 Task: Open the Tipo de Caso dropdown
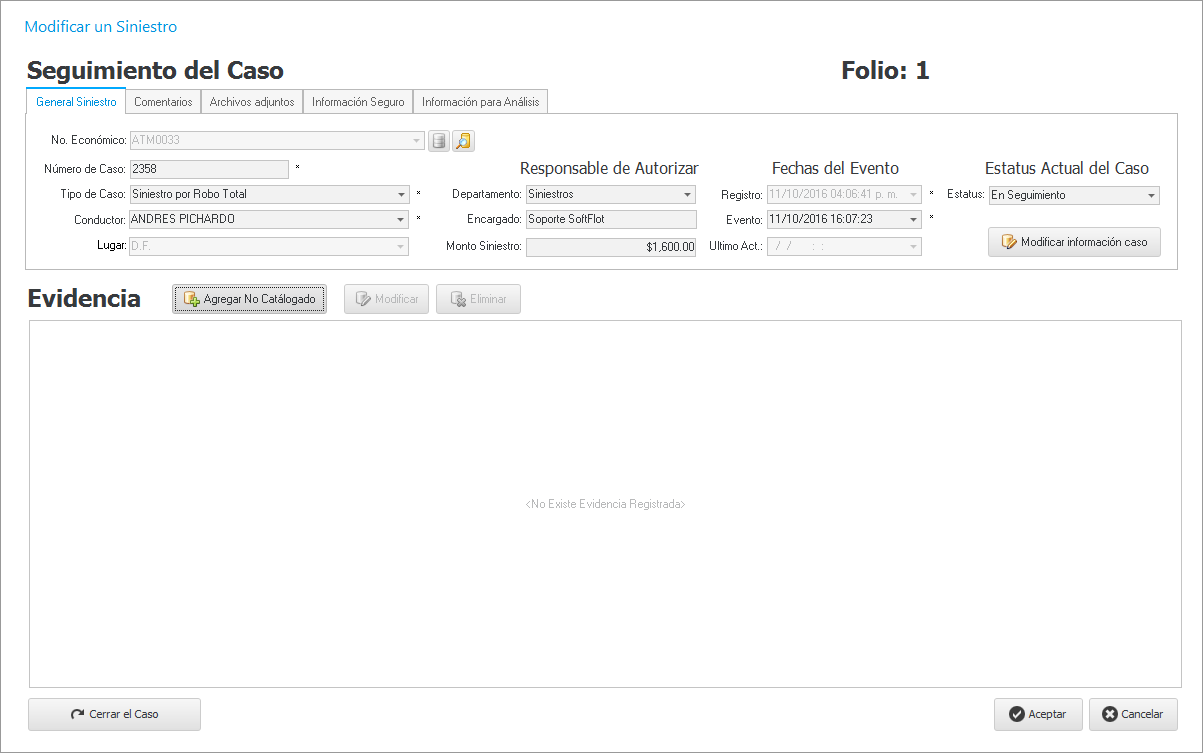(x=401, y=195)
